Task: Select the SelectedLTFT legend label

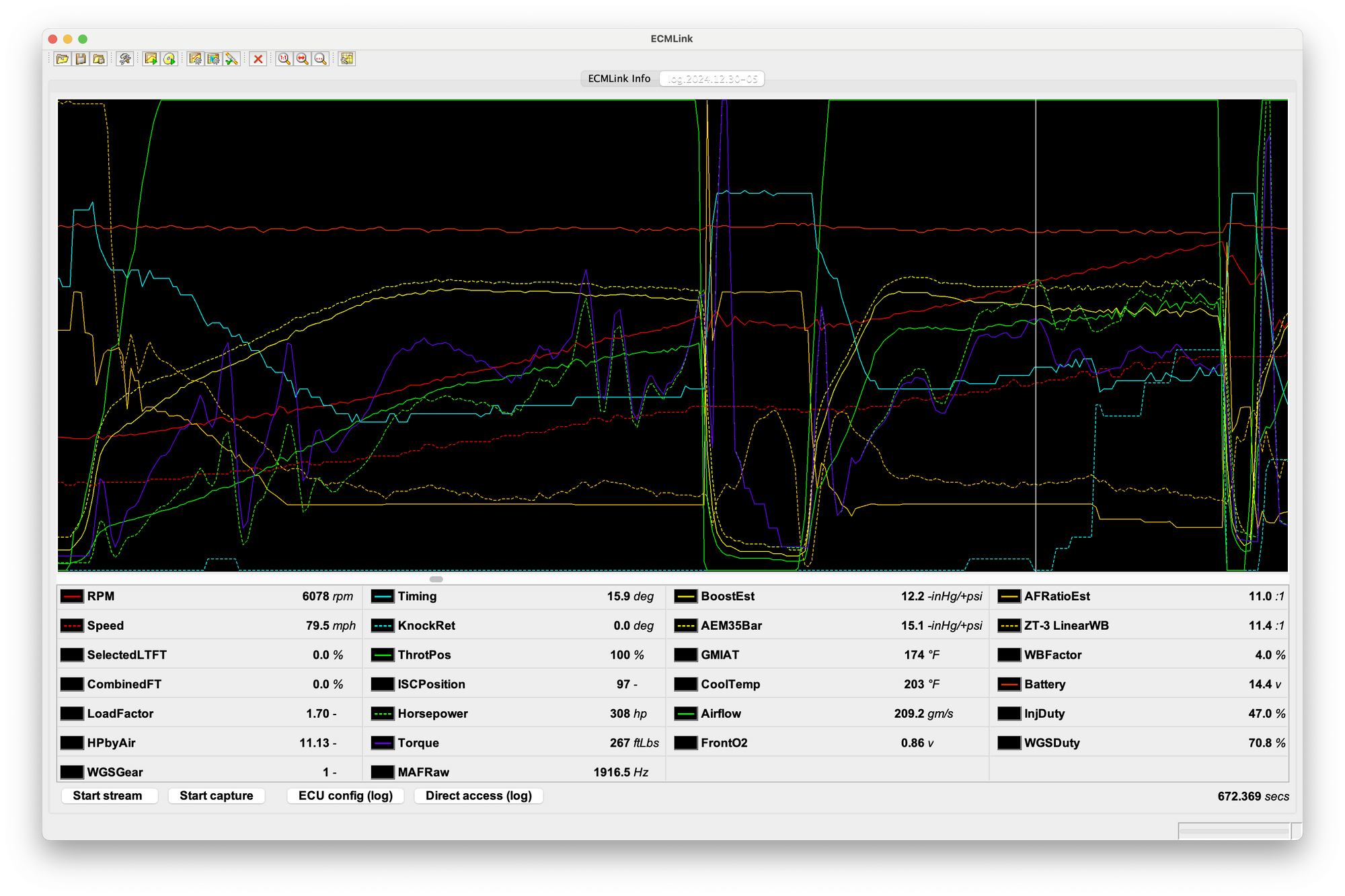Action: pyautogui.click(x=127, y=655)
